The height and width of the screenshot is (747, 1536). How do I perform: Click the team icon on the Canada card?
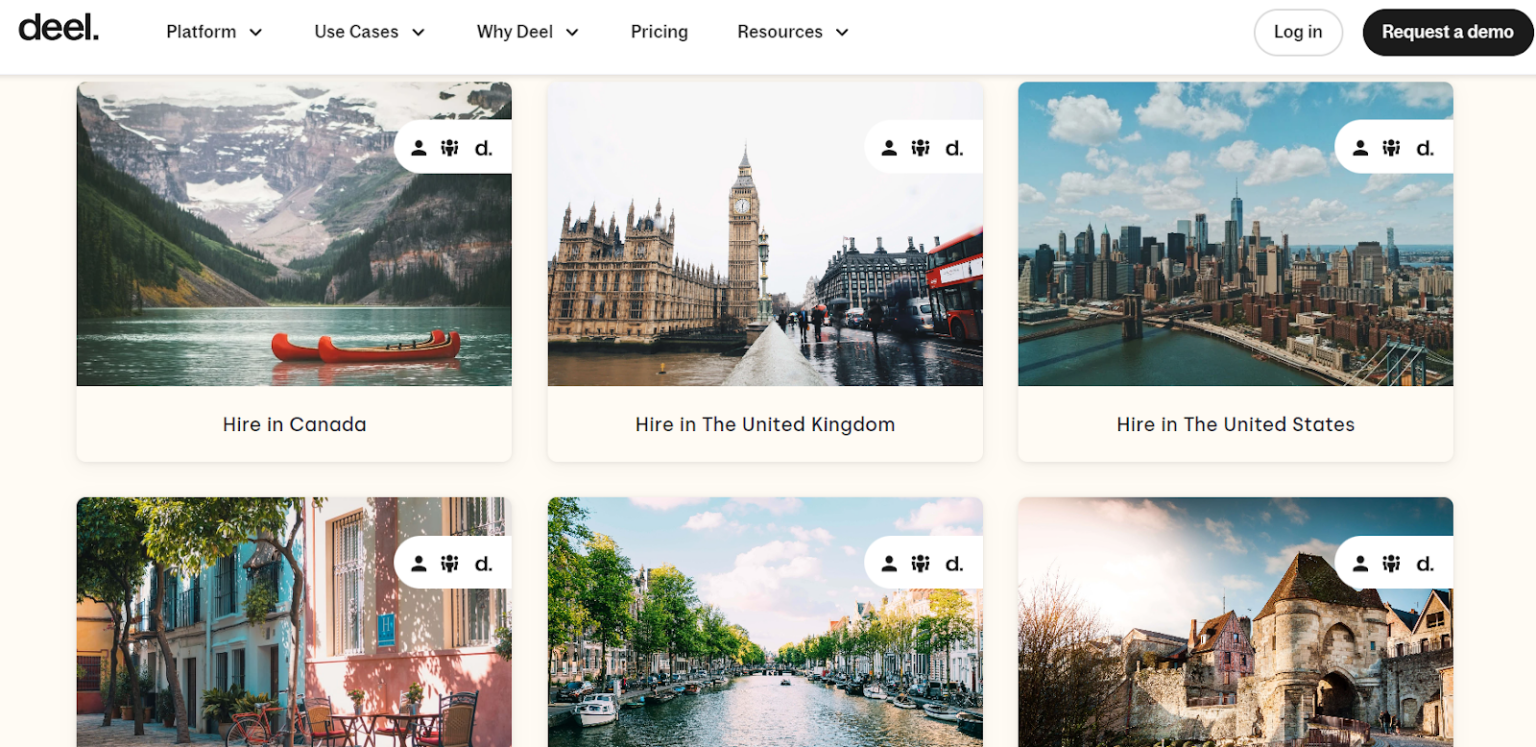click(x=451, y=146)
